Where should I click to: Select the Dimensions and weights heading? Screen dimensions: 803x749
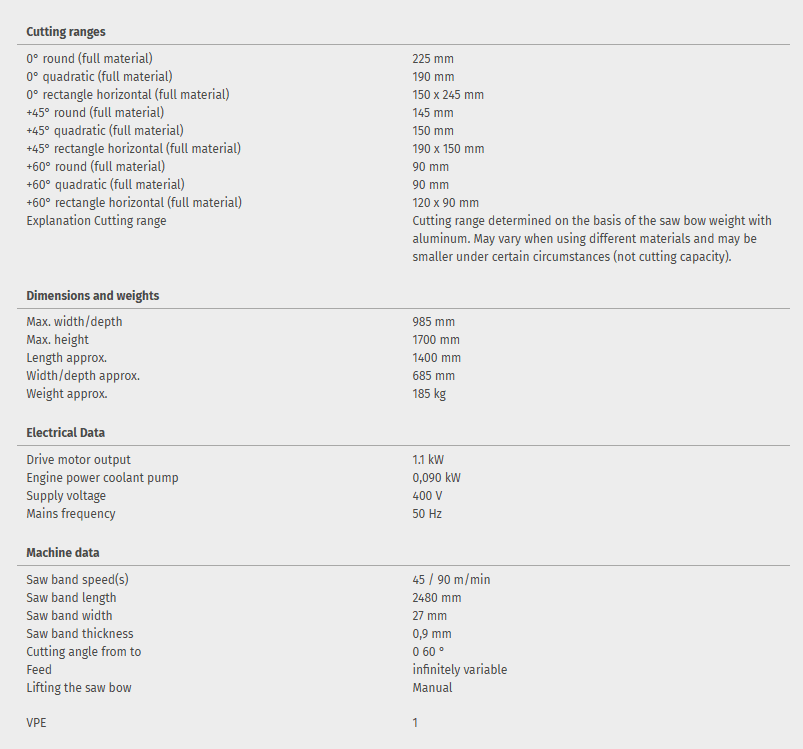click(x=93, y=296)
